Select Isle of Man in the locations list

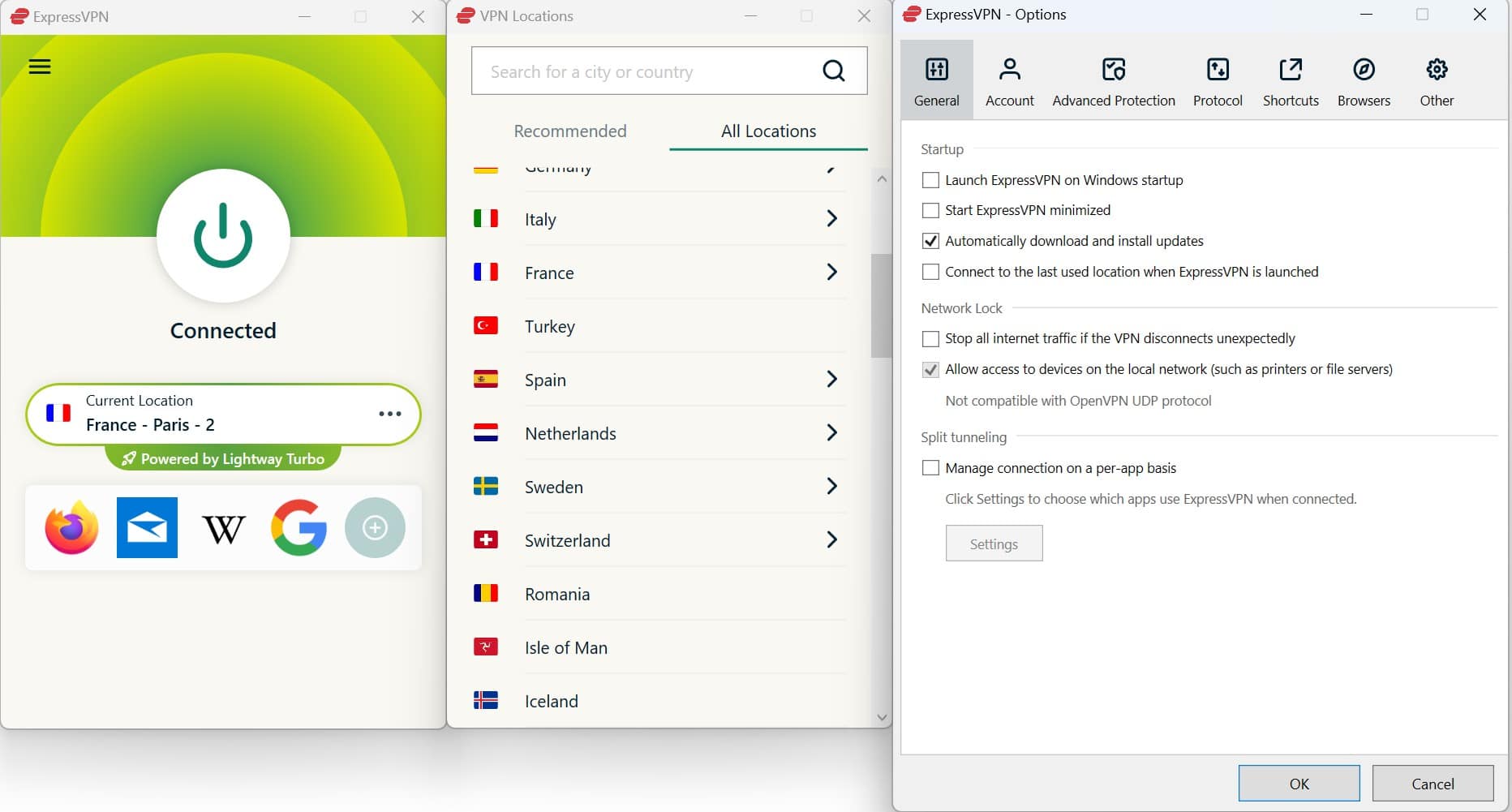pos(659,647)
